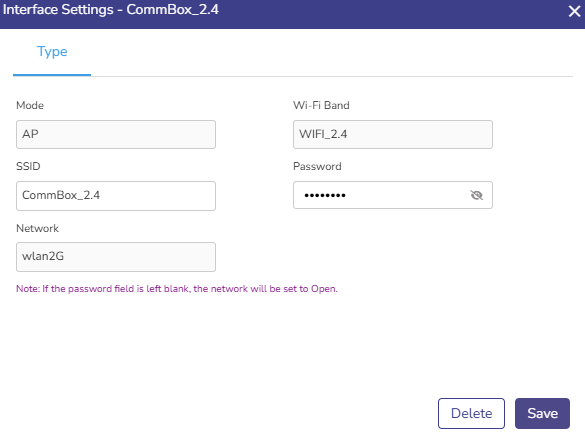585x432 pixels.
Task: Click the Mode field label
Action: (x=30, y=105)
